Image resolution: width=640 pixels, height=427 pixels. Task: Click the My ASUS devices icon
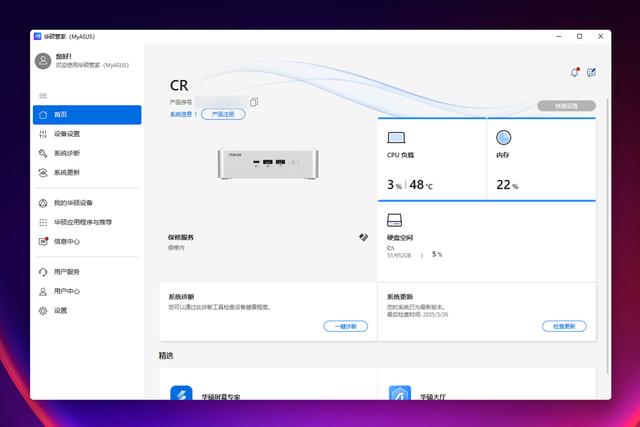(43, 203)
